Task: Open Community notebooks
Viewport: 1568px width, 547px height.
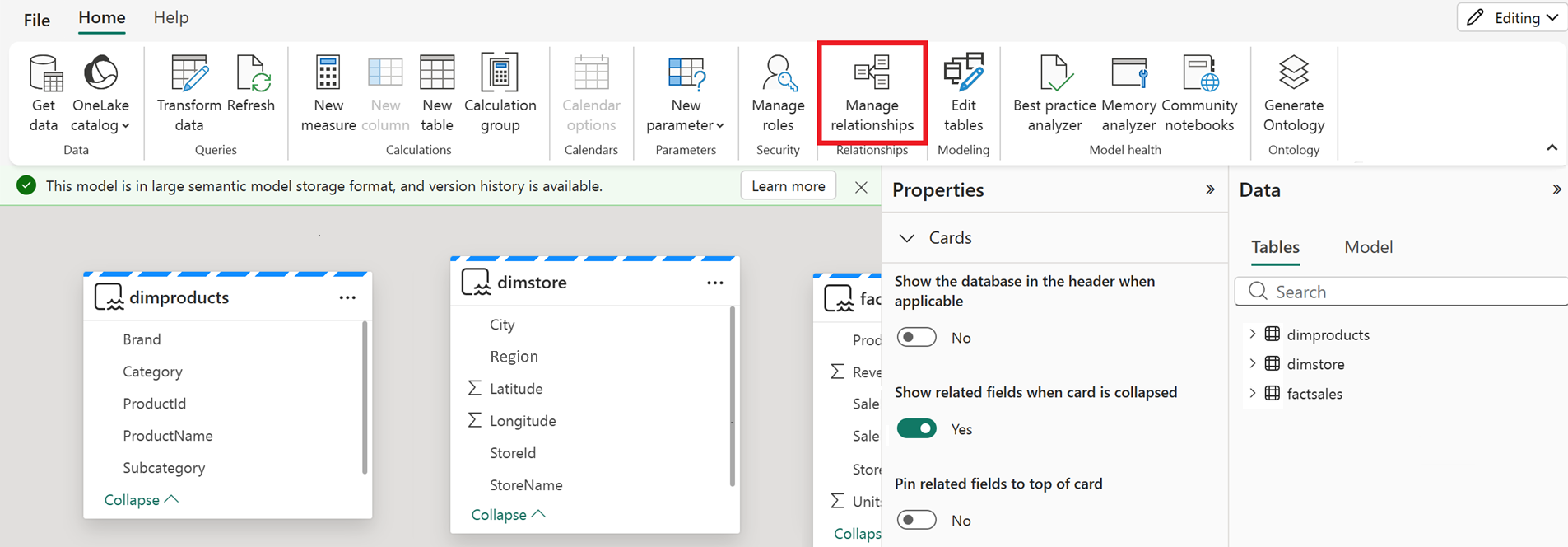Action: click(x=1199, y=93)
